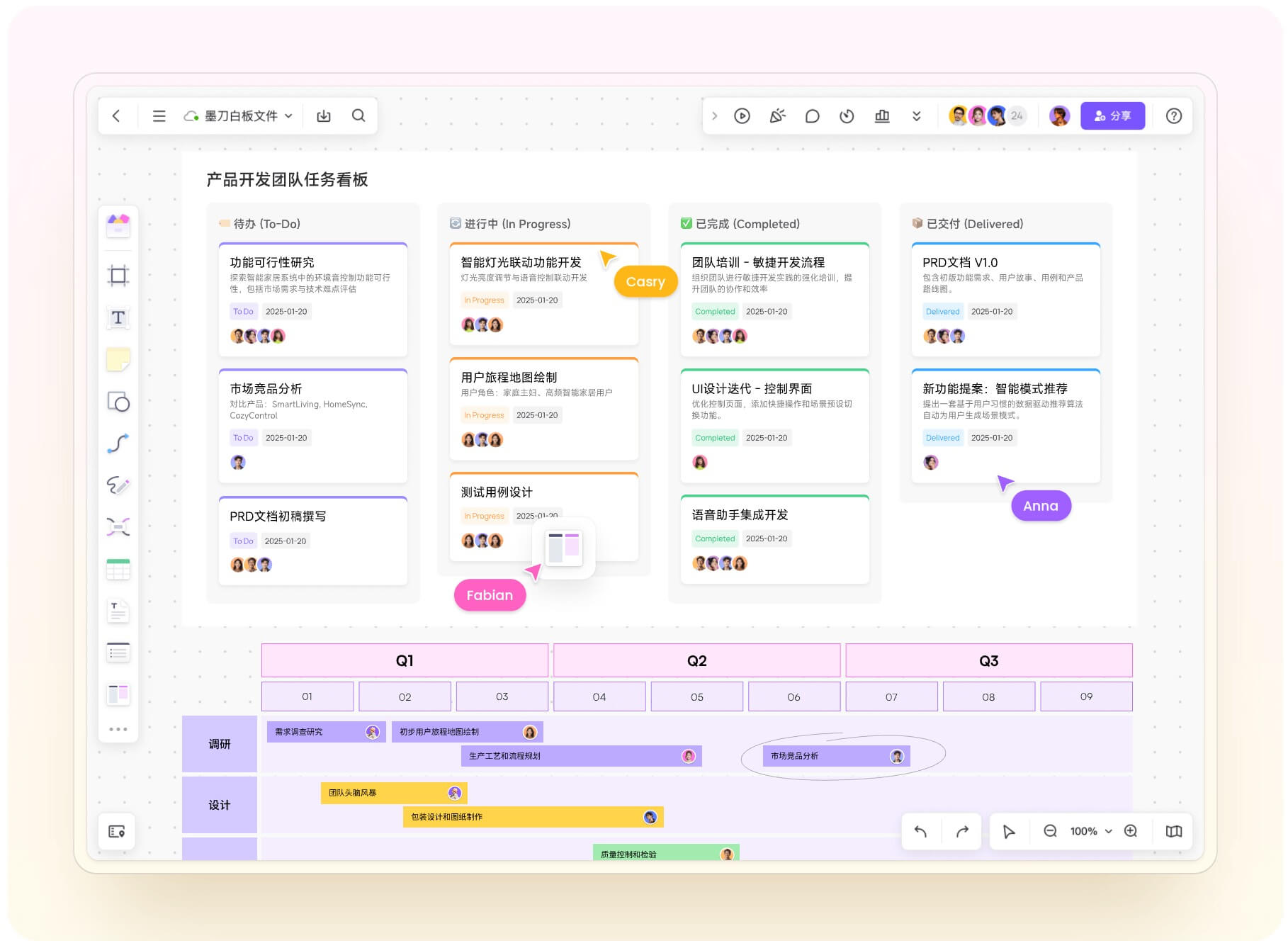Select the 已完成 (Completed) column header

tap(740, 224)
